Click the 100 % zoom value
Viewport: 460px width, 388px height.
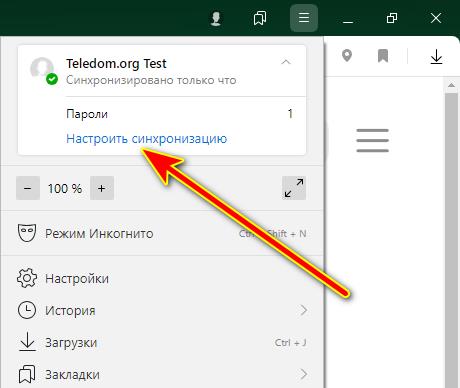coord(65,188)
